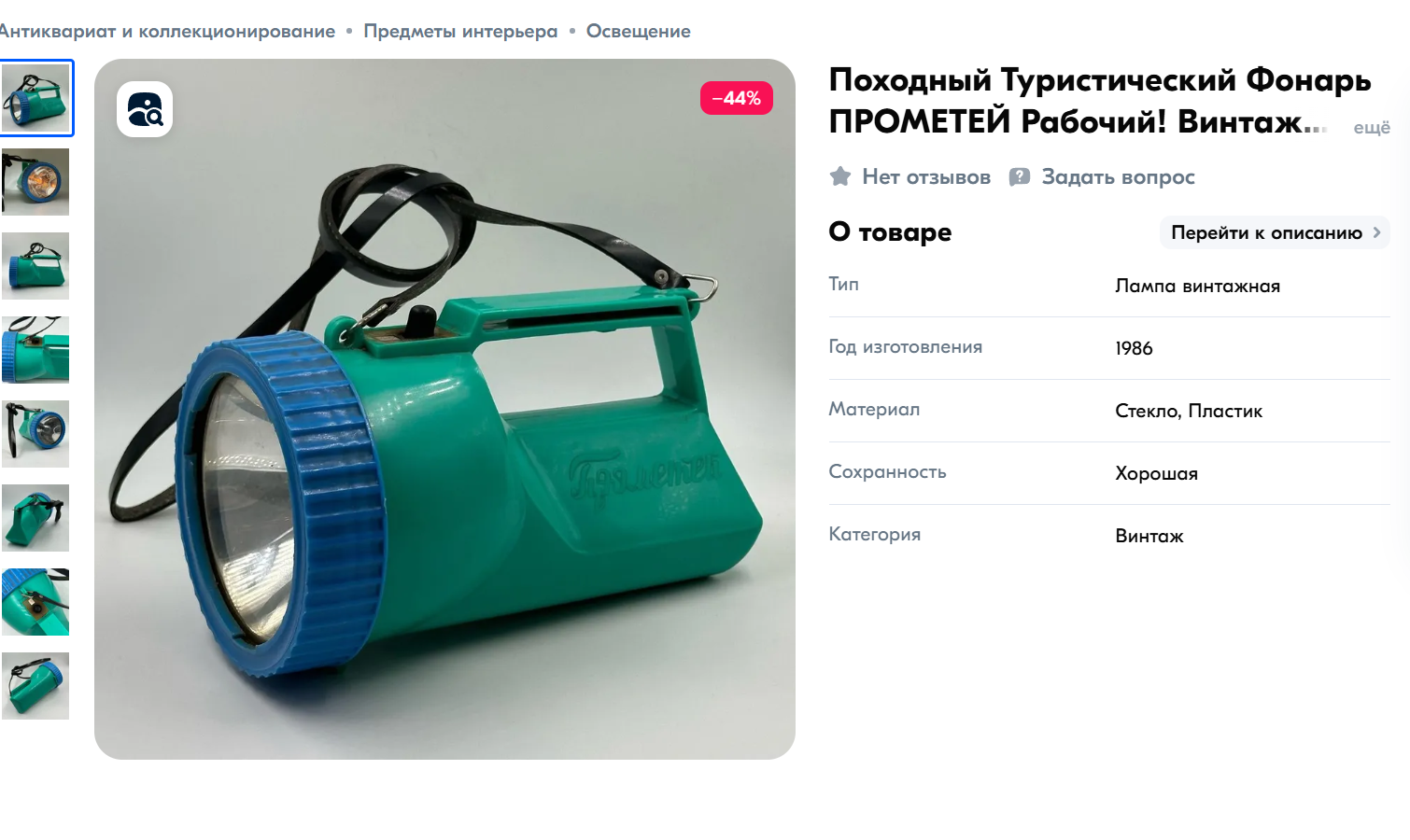
Task: Click the −44% discount badge
Action: pyautogui.click(x=737, y=98)
